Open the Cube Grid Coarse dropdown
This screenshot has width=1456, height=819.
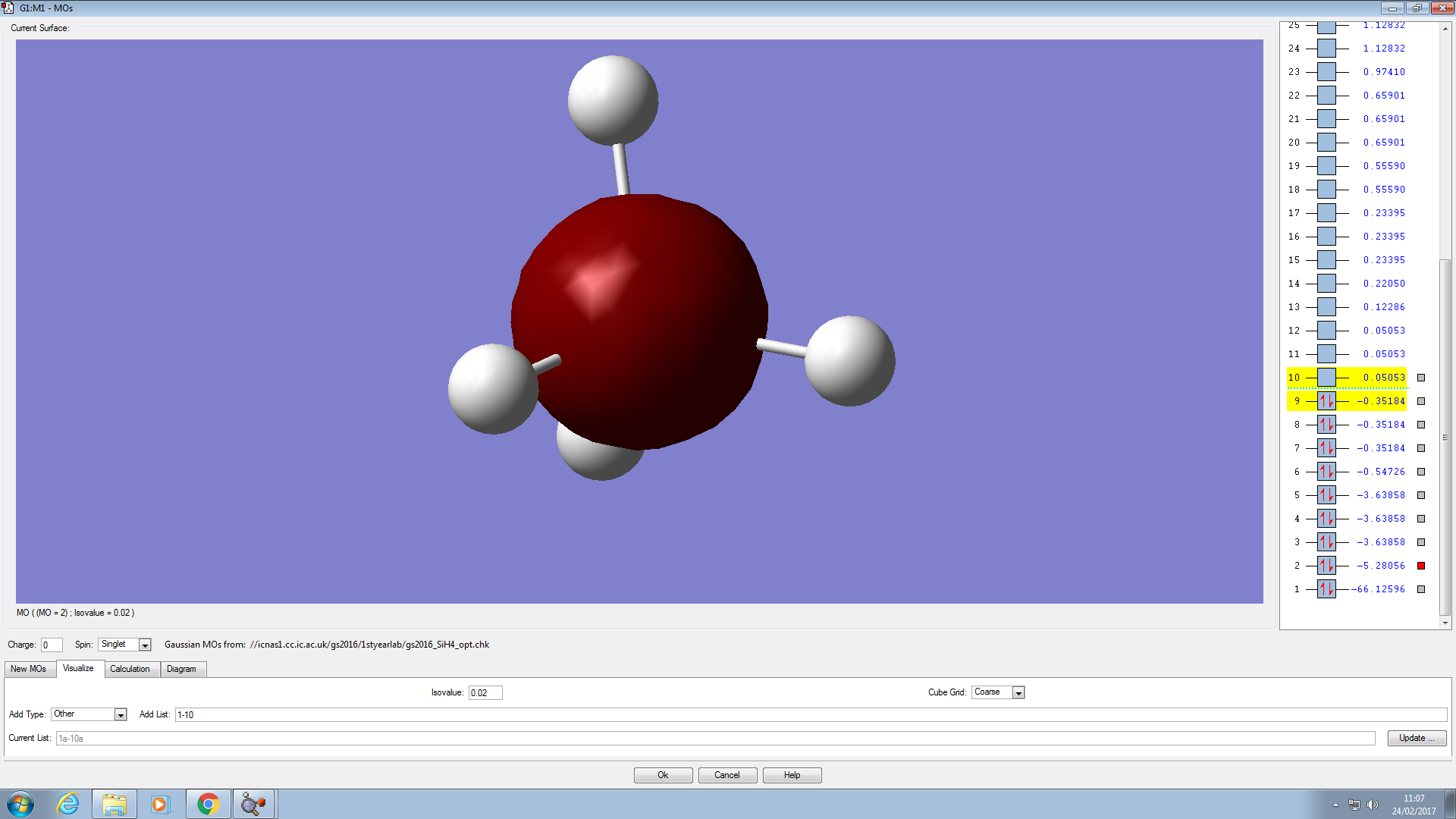(x=1018, y=692)
